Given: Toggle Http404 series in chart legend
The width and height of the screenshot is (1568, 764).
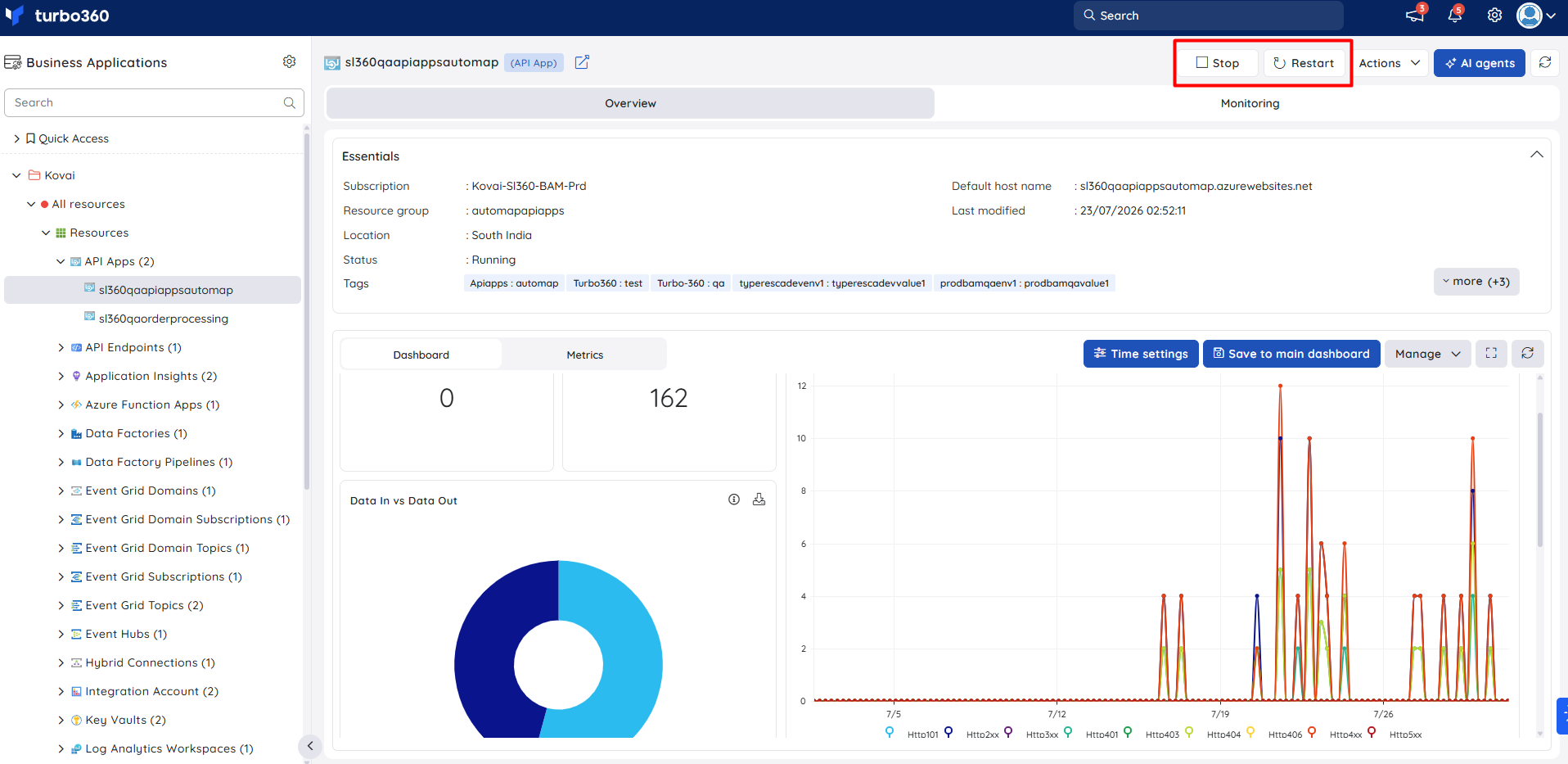Looking at the screenshot, I should coord(1214,734).
